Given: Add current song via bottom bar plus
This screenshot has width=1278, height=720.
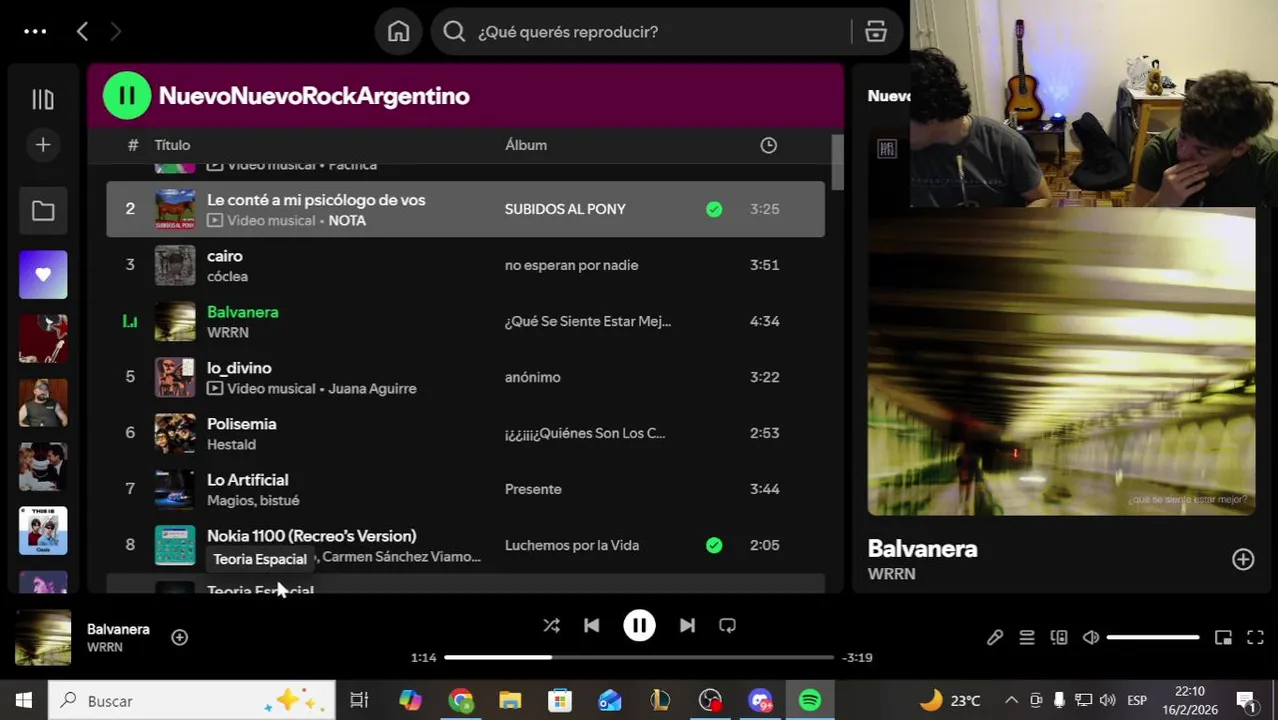Looking at the screenshot, I should click(180, 637).
